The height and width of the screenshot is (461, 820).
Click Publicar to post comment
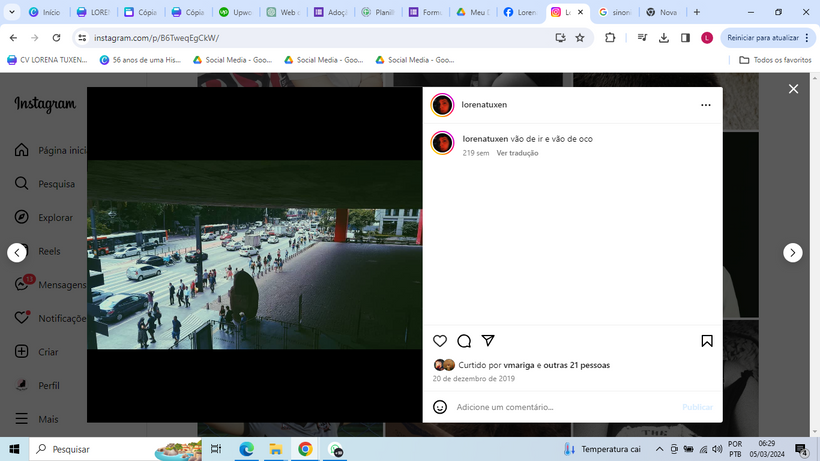[x=697, y=407]
